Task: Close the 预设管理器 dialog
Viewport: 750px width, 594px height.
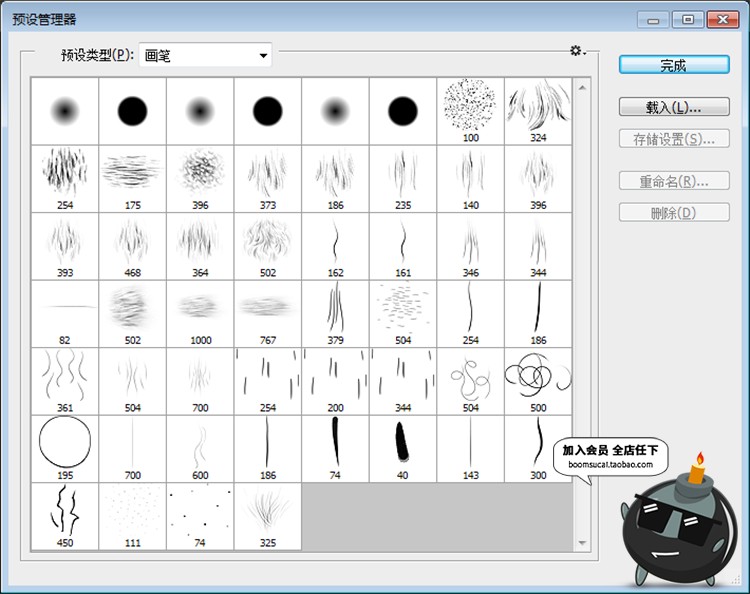Action: coord(723,20)
